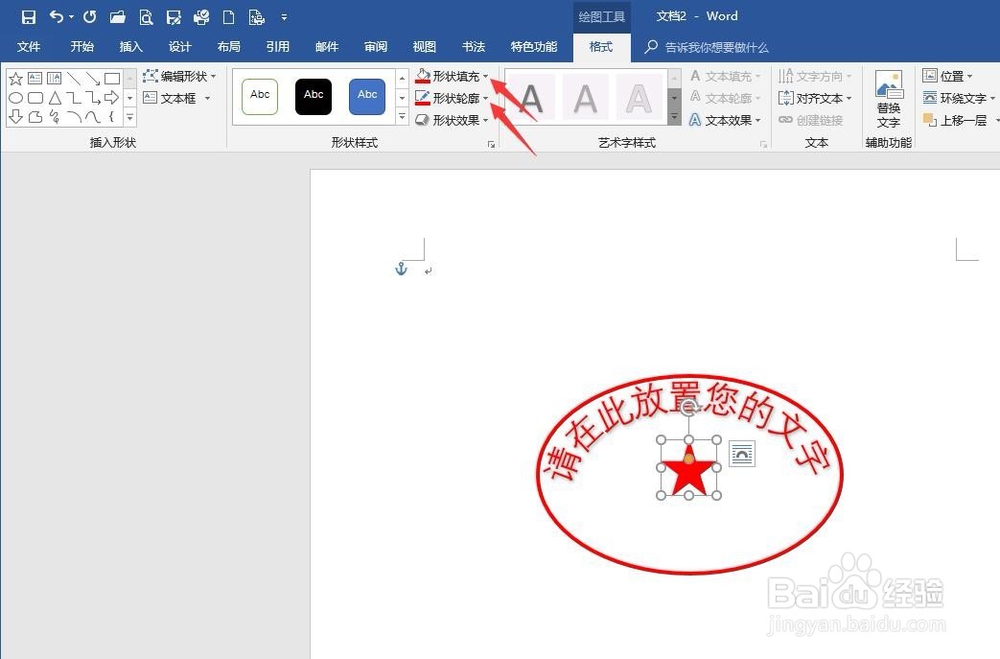Select the rectangle shape tool
The image size is (1000, 659).
(x=112, y=79)
